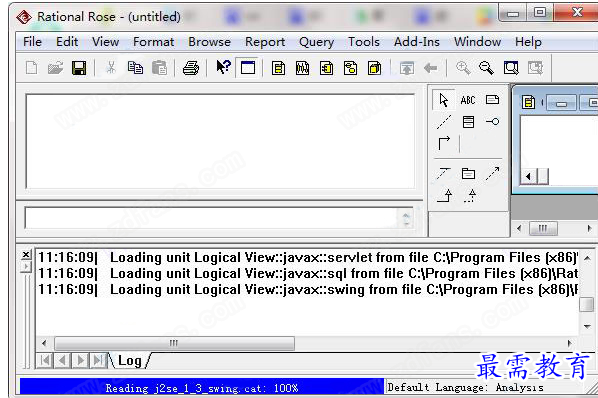Print diagrams via the printer icon
This screenshot has width=598, height=398.
click(191, 68)
